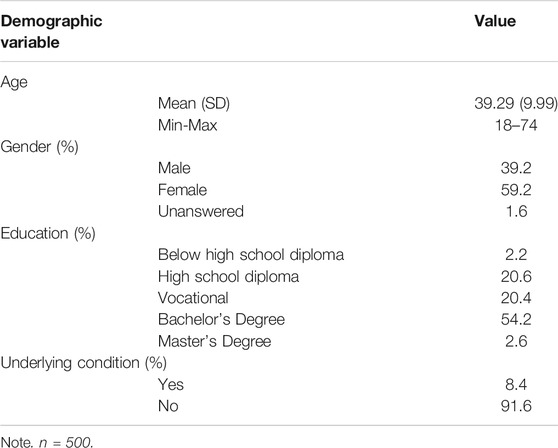Select the Age row label
This screenshot has width=558, height=448.
coord(14,83)
